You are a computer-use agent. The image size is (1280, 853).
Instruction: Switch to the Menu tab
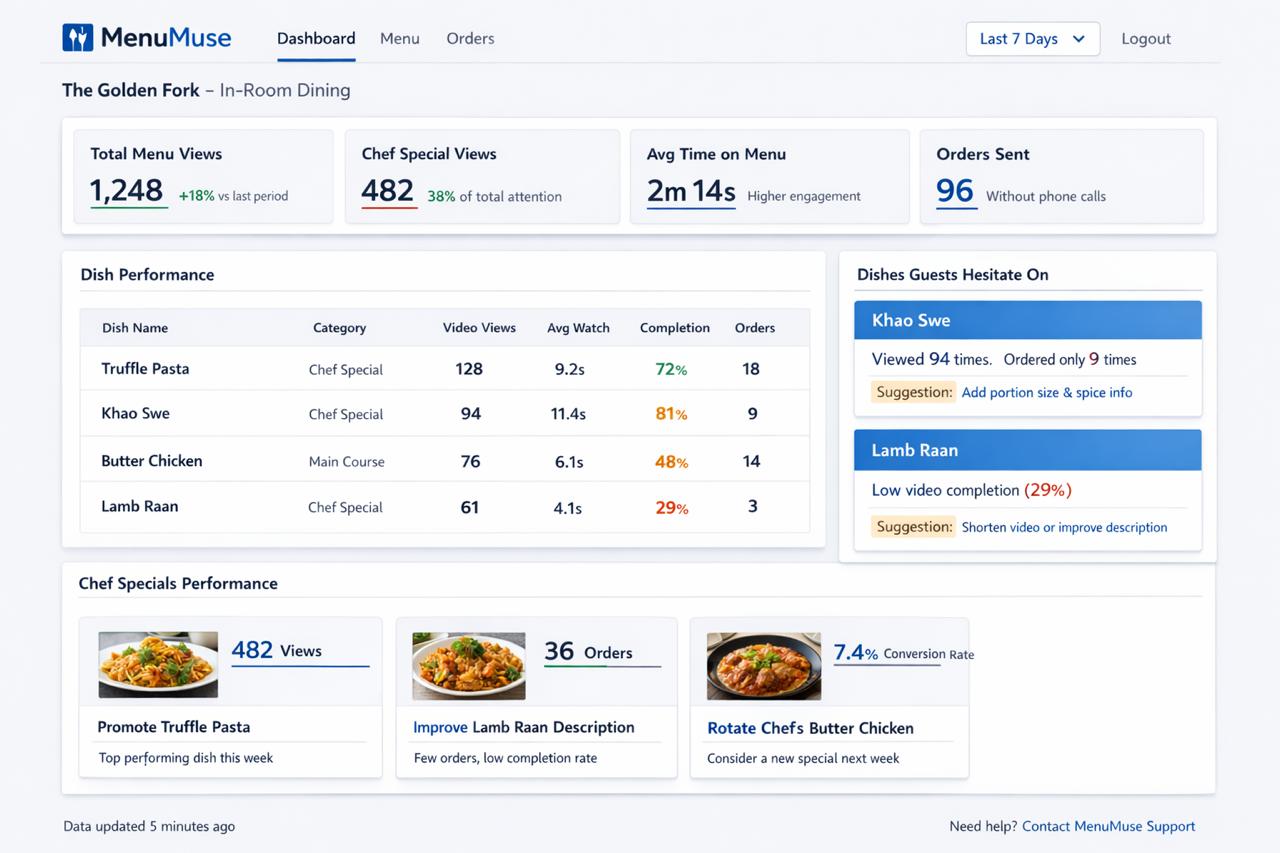399,39
